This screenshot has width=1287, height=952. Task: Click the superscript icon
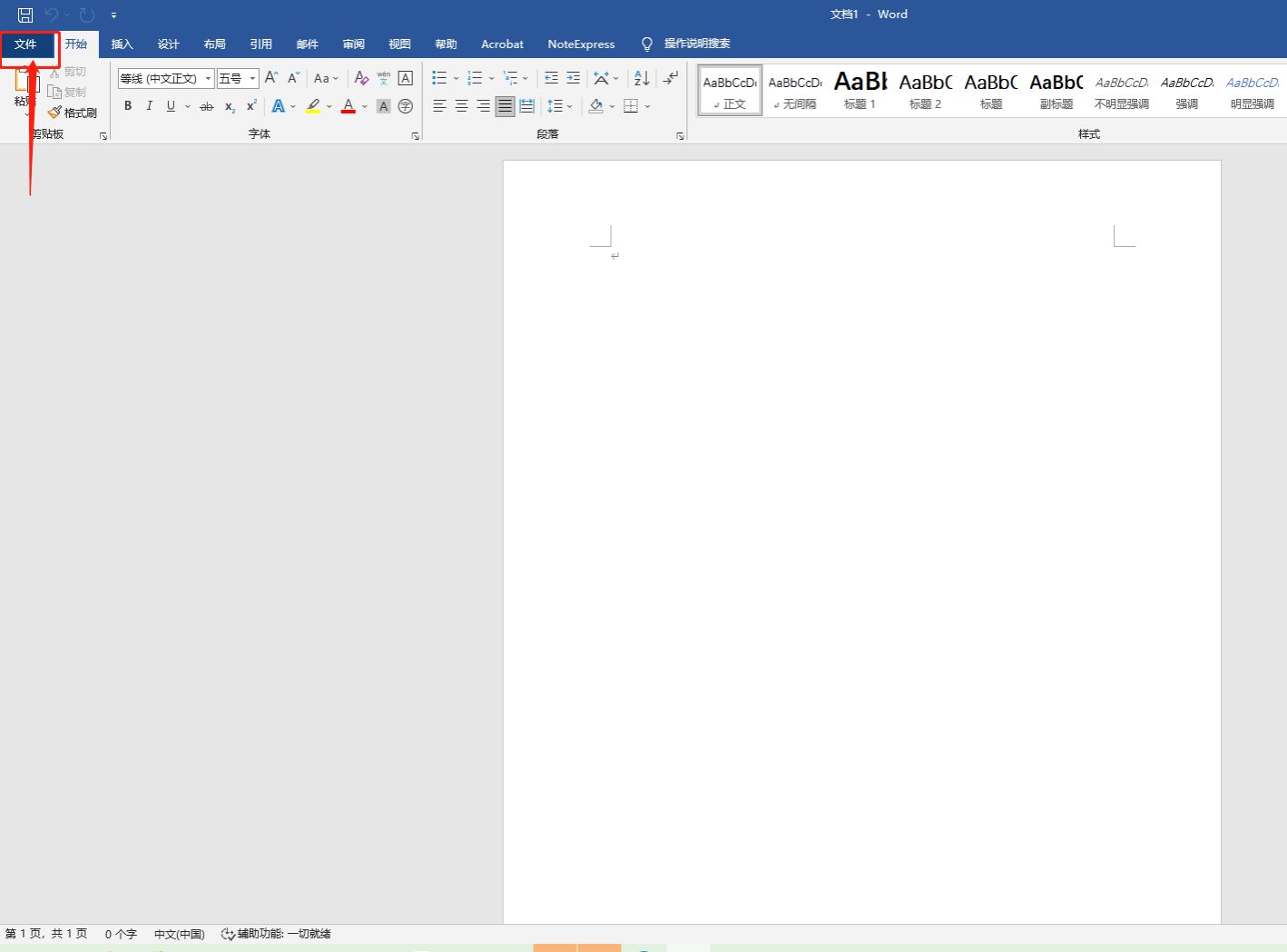tap(251, 106)
